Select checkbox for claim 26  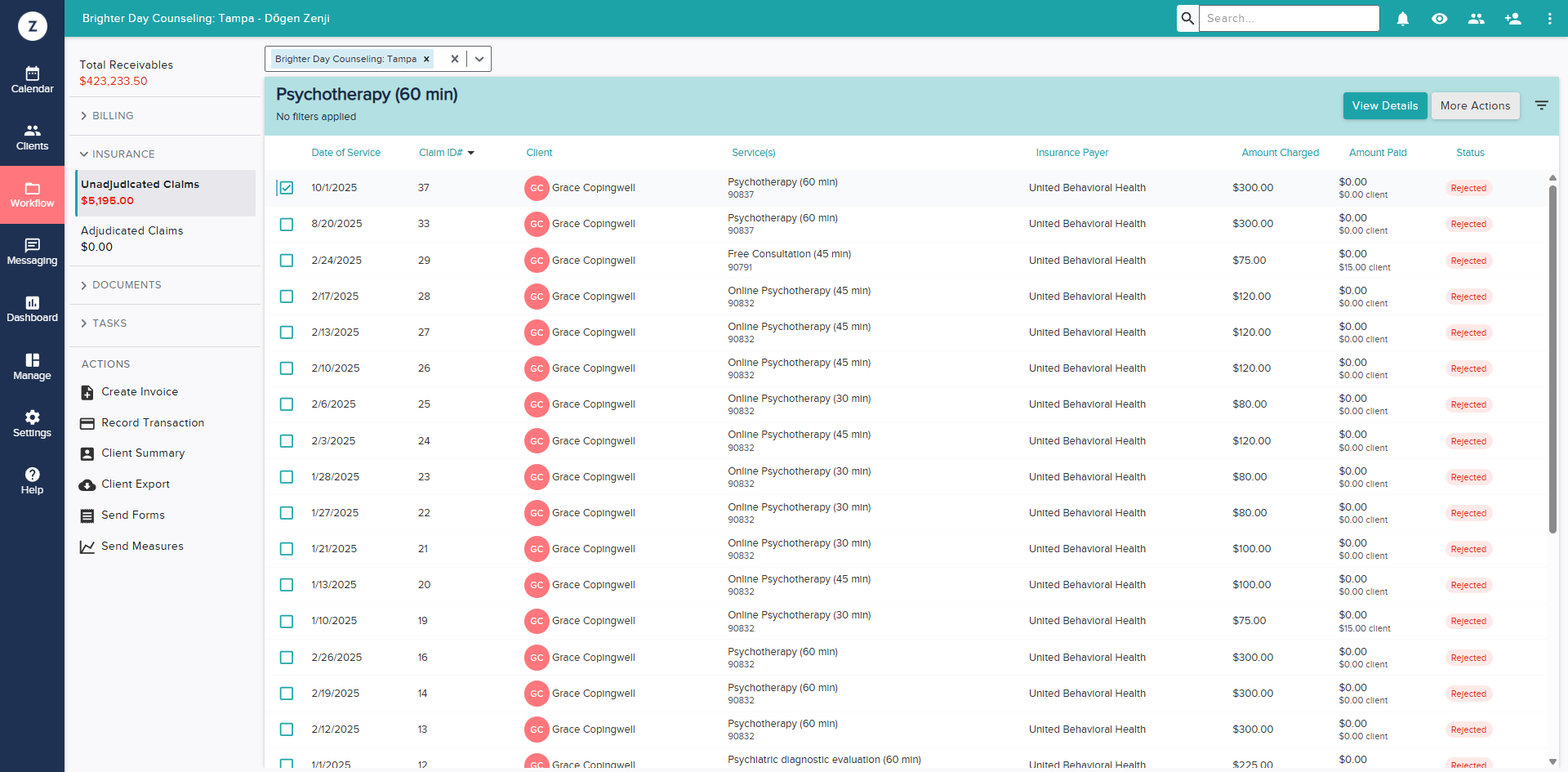286,368
